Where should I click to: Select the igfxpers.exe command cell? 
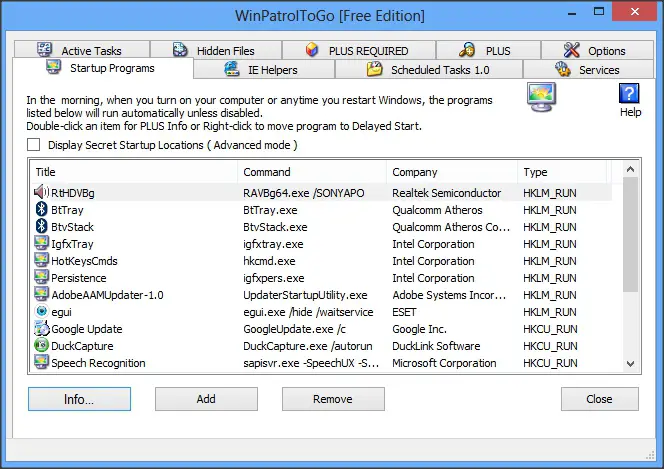coord(274,278)
